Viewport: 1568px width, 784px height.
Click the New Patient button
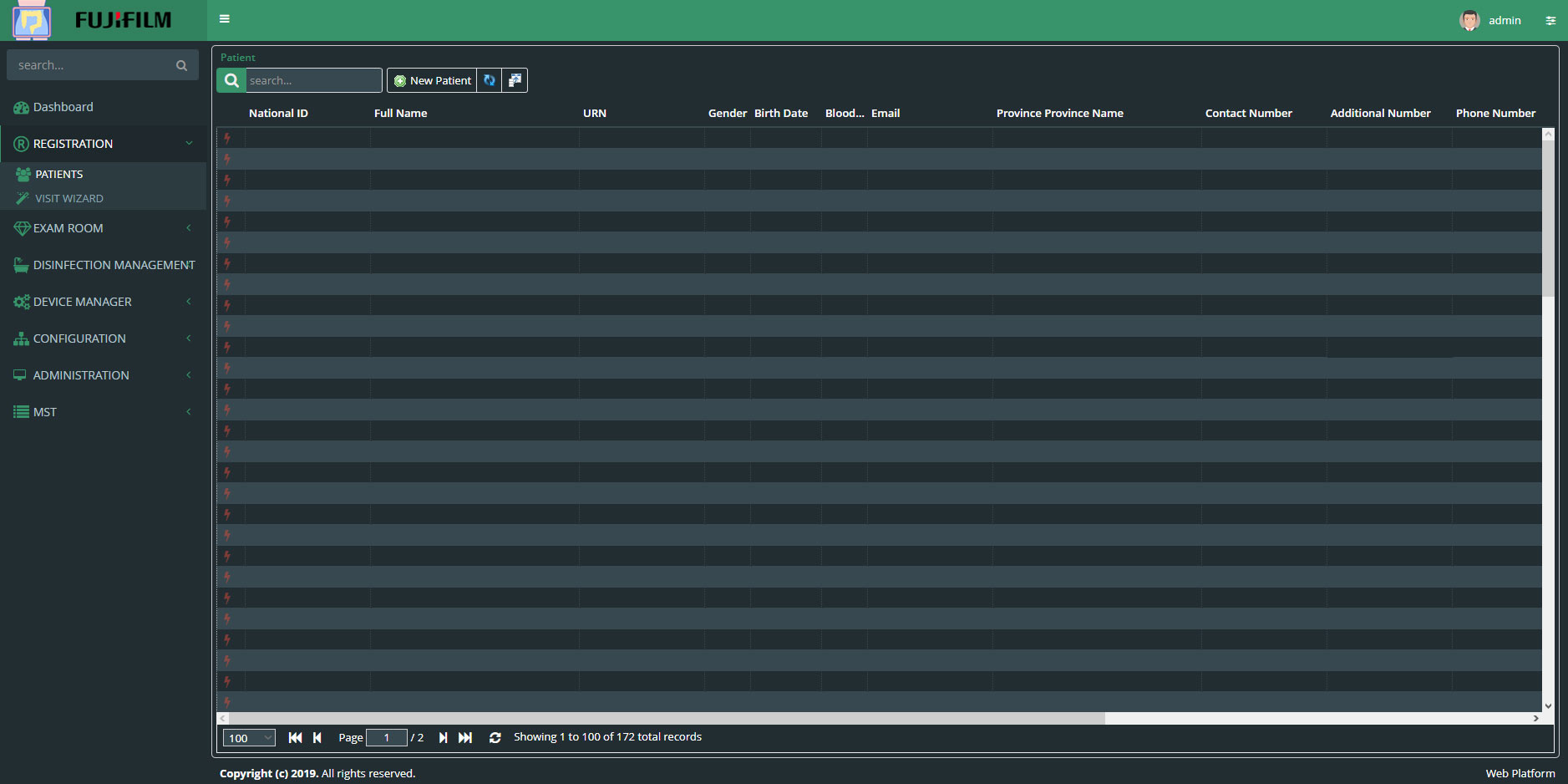(x=432, y=80)
